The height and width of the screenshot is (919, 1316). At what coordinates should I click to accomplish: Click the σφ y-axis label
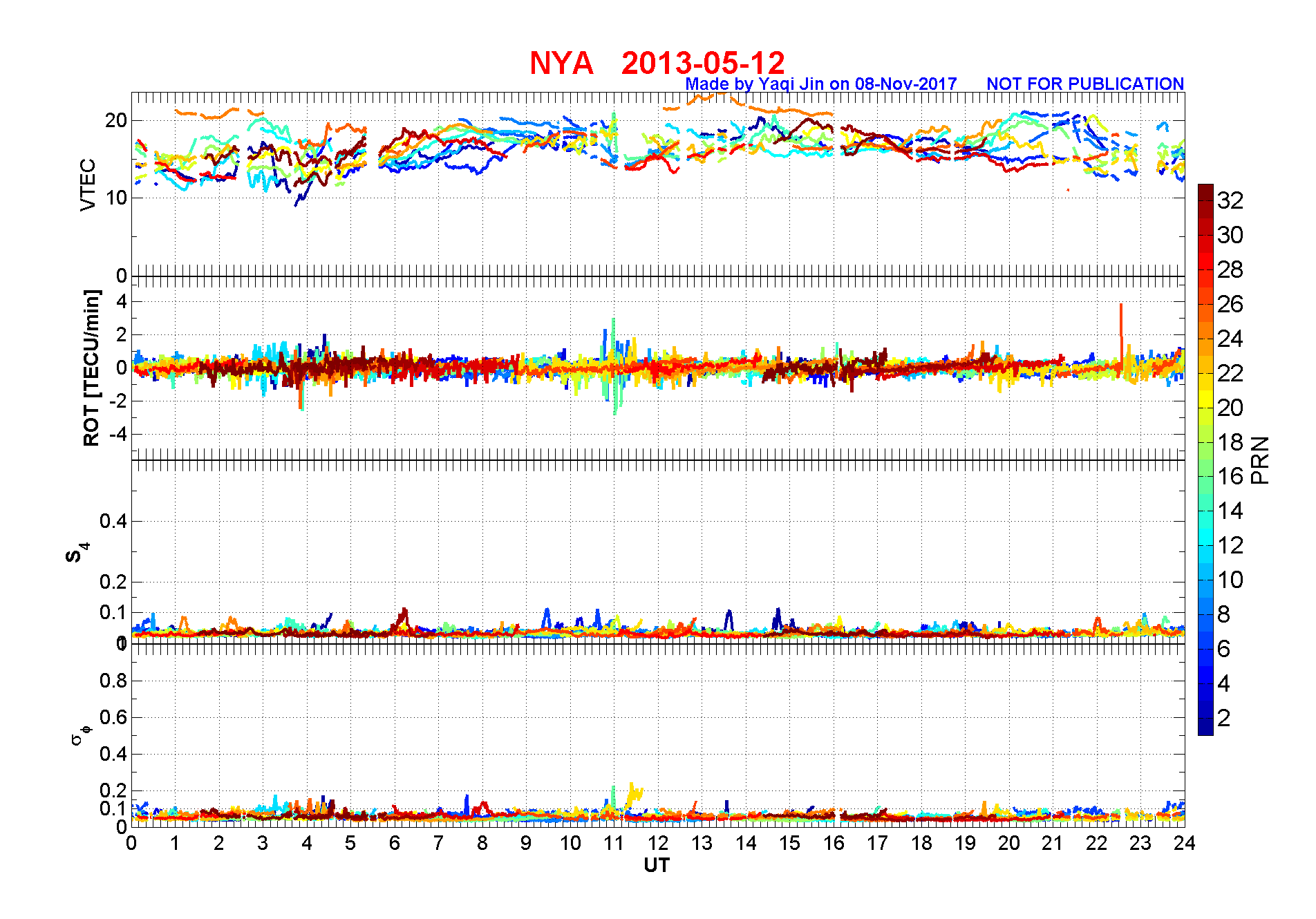point(81,735)
